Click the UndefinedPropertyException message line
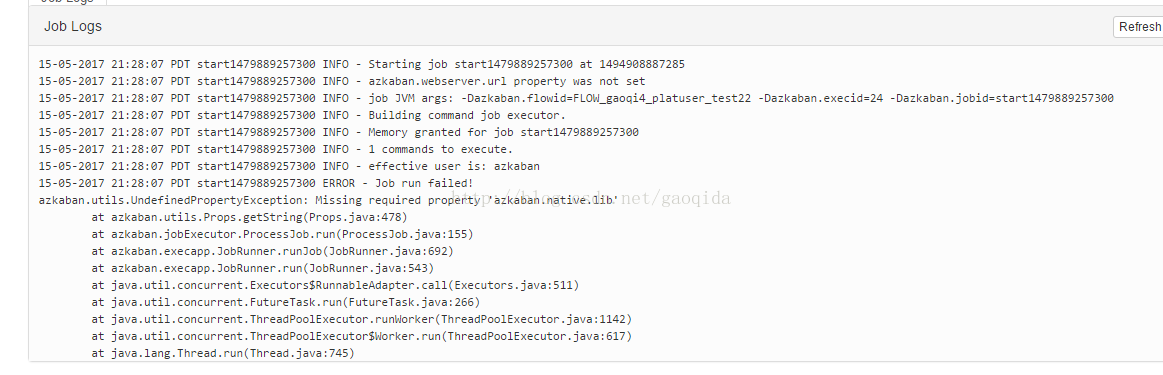The width and height of the screenshot is (1163, 375). [x=329, y=201]
